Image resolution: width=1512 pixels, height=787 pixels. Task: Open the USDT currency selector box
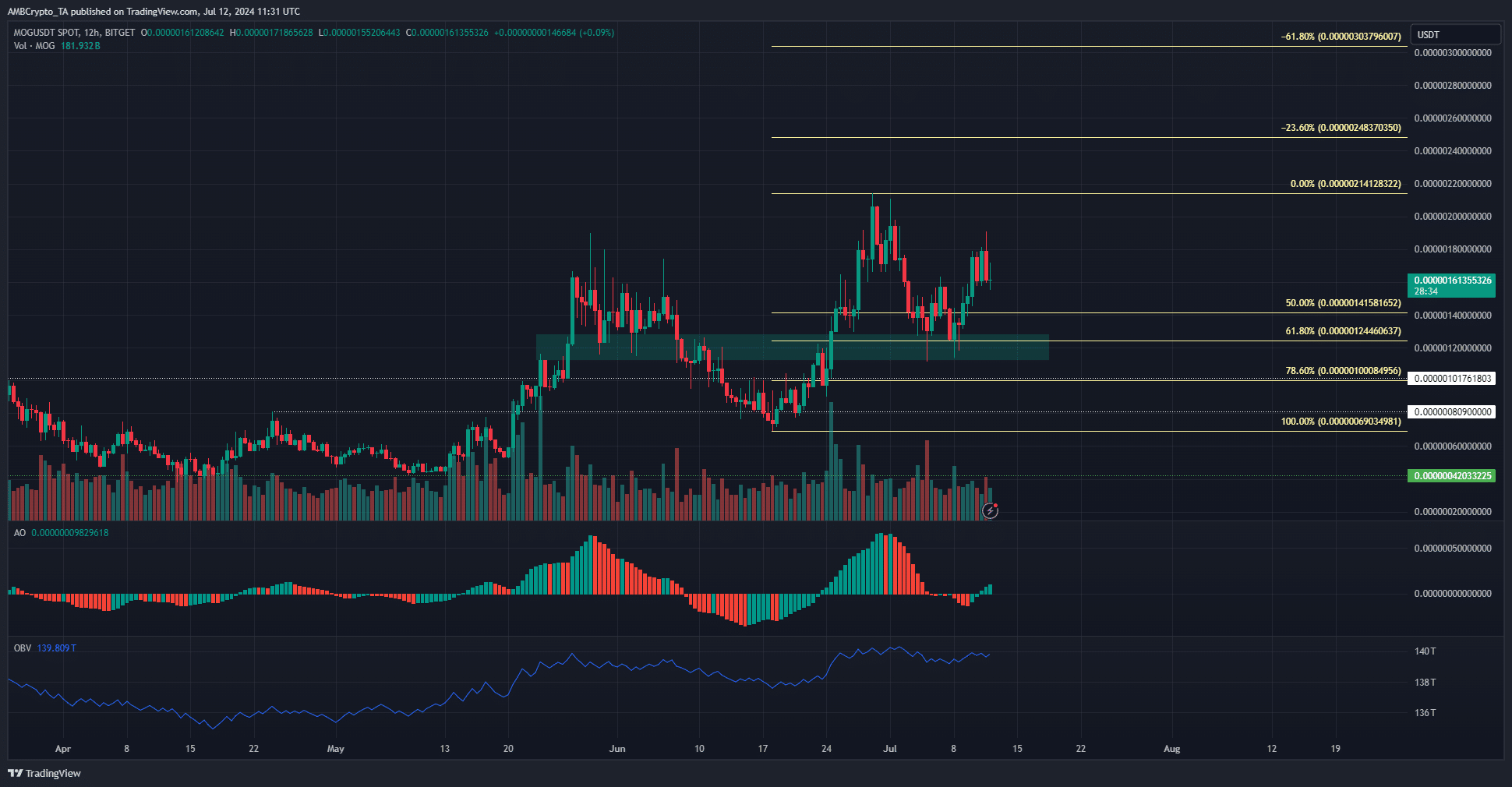1455,34
